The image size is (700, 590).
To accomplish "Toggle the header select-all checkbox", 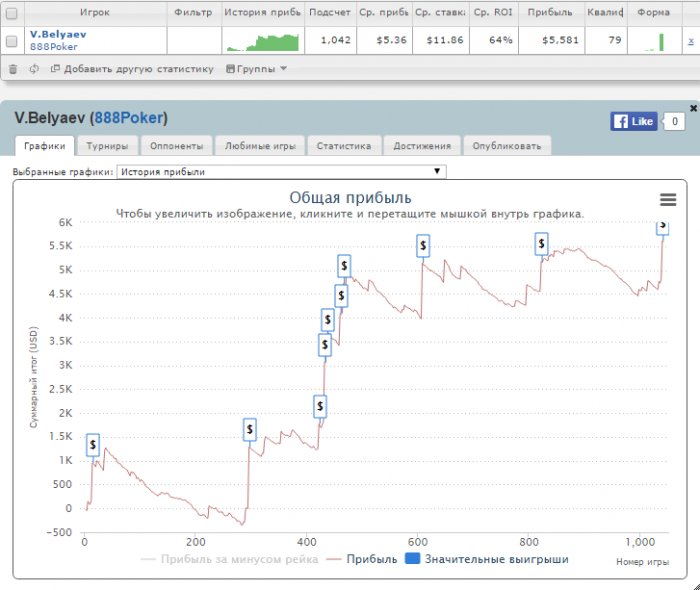I will [12, 13].
